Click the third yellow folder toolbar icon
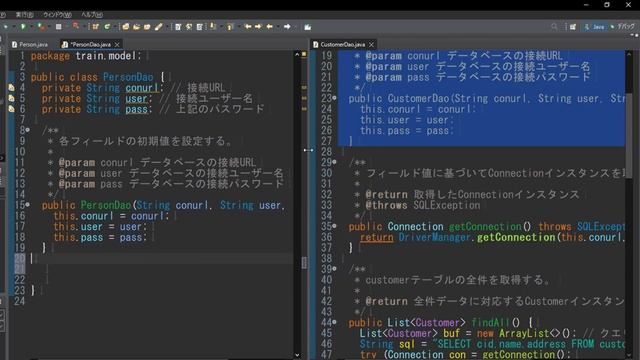This screenshot has height=360, width=640. [147, 27]
